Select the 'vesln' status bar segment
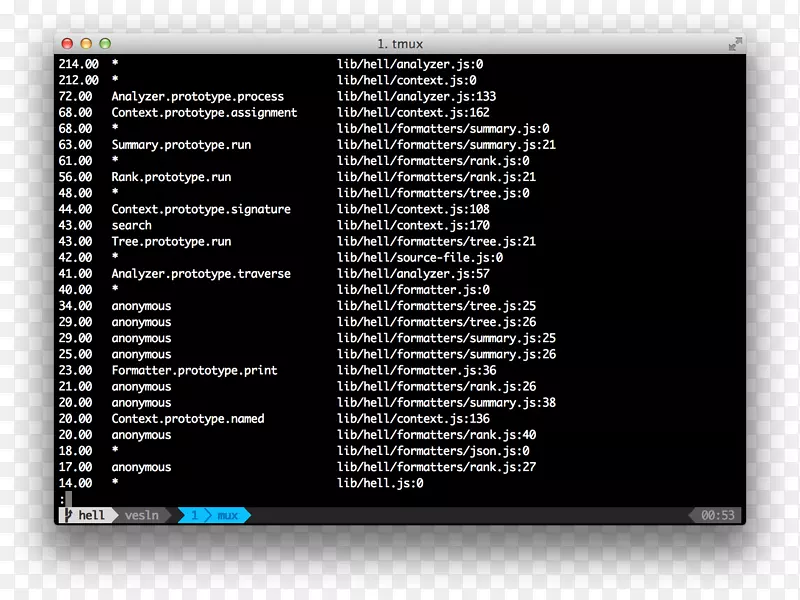 141,515
